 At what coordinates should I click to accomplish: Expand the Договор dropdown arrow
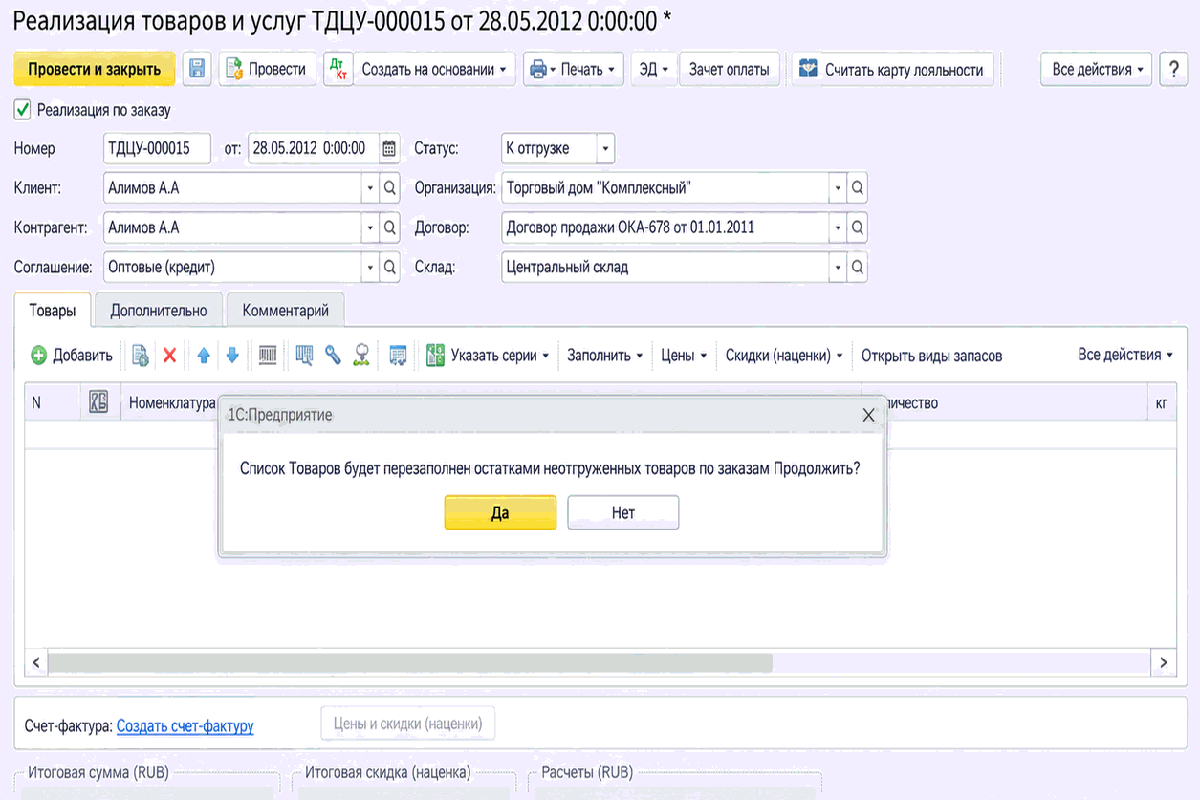(836, 228)
